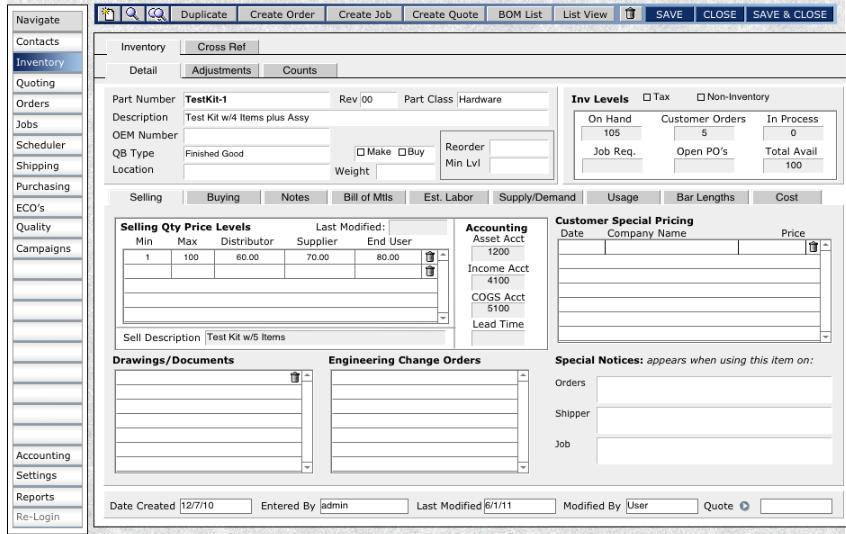Viewport: 846px width, 534px height.
Task: Click Re-Login in sidebar
Action: tap(47, 517)
